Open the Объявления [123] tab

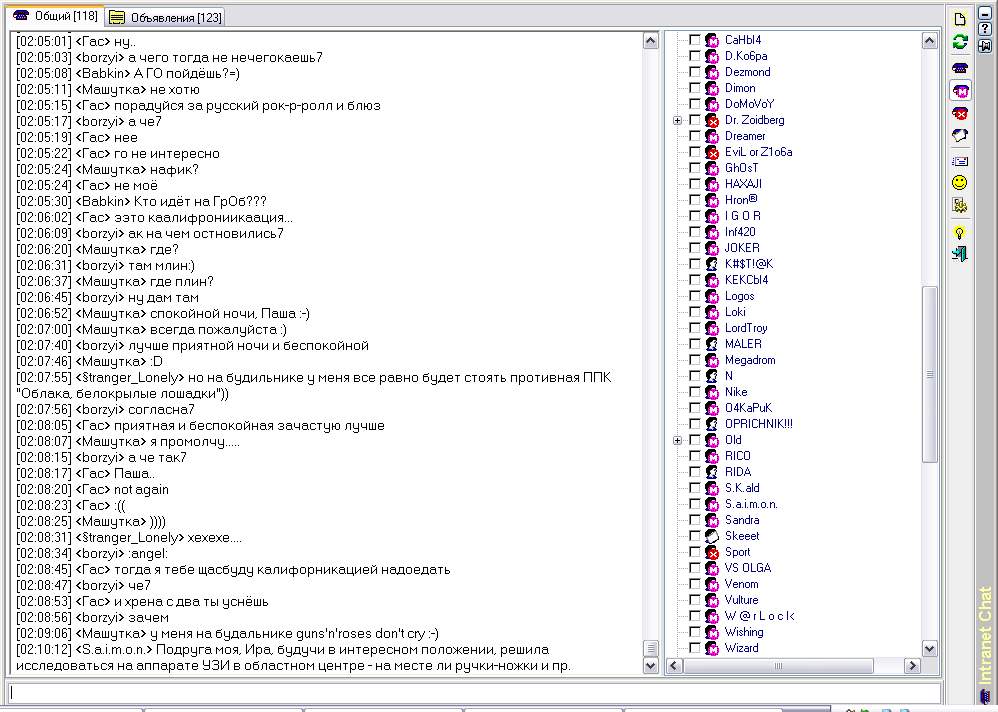[166, 17]
